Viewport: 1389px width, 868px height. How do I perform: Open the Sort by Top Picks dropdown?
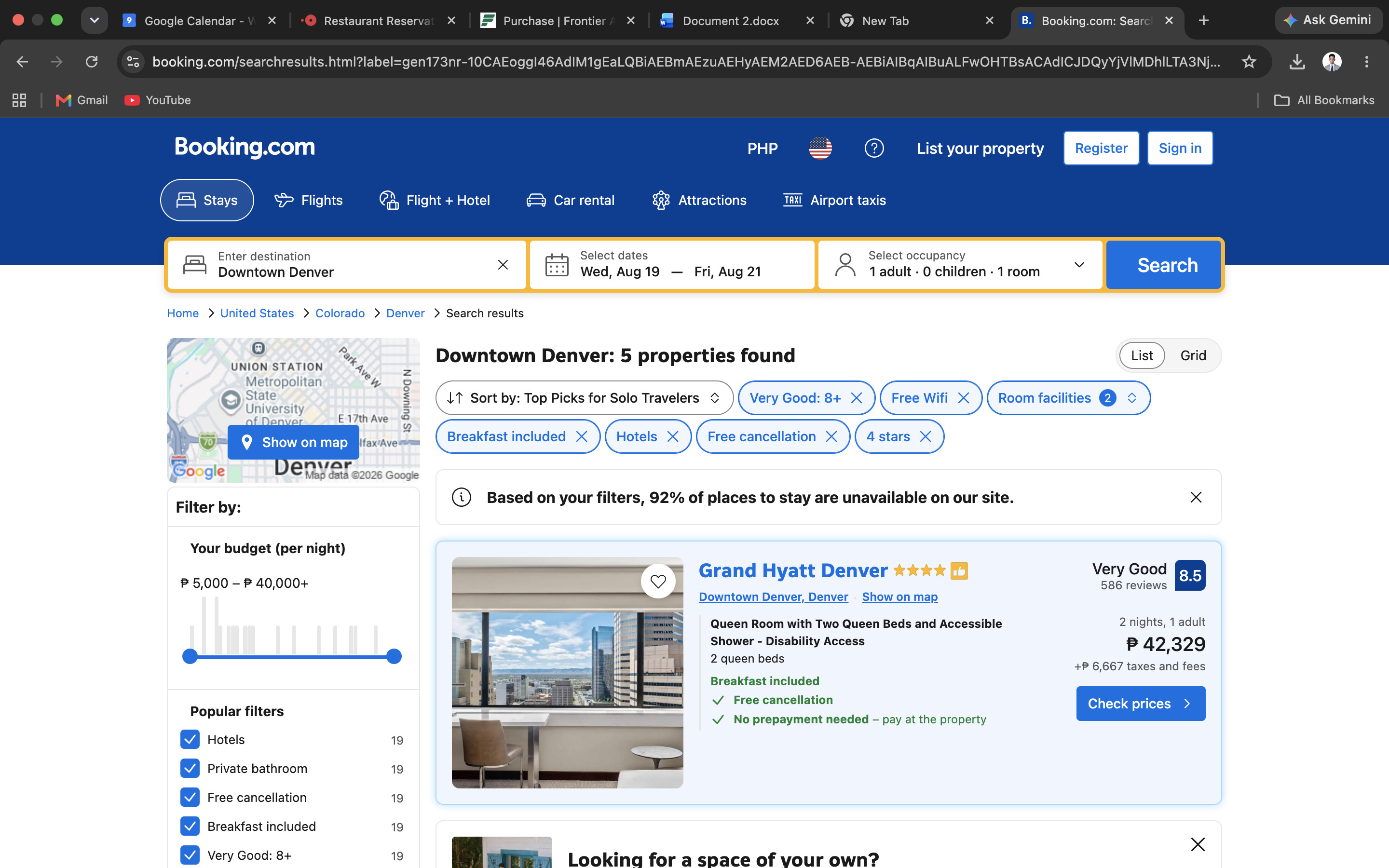[585, 398]
